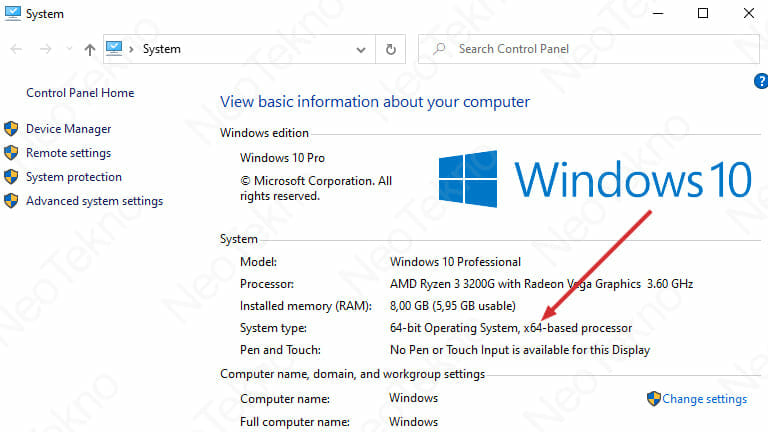Open Remote settings link
This screenshot has height=432, width=768.
tap(69, 153)
